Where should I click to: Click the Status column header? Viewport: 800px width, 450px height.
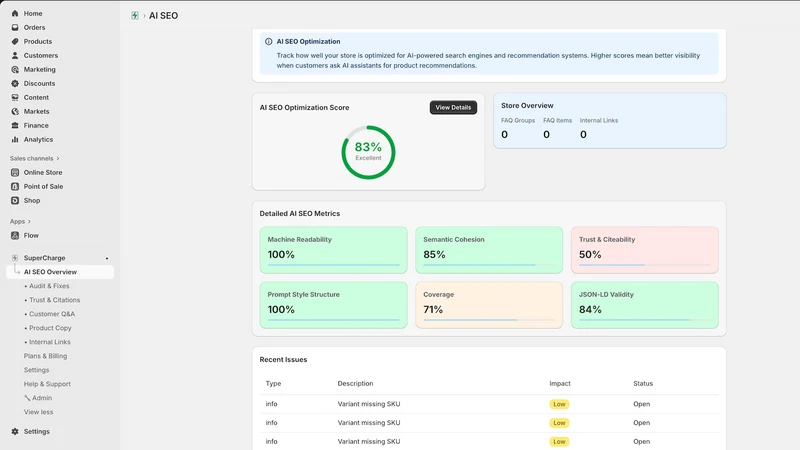tap(643, 384)
